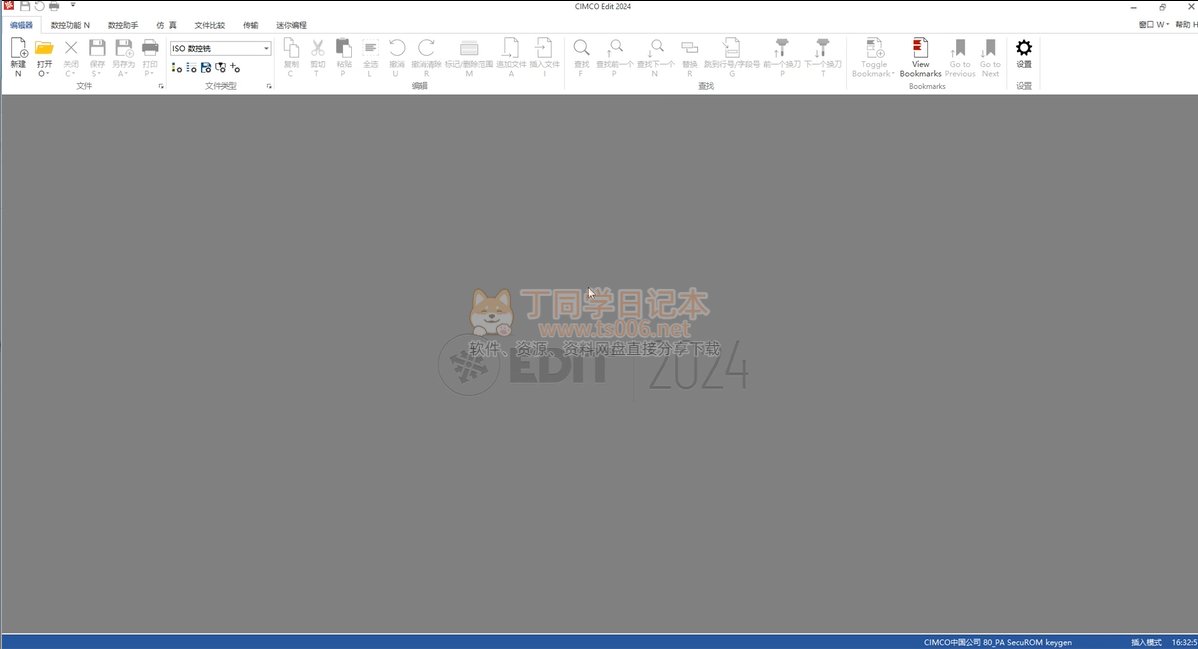Switch to the 迷你编程 tab

pyautogui.click(x=291, y=25)
